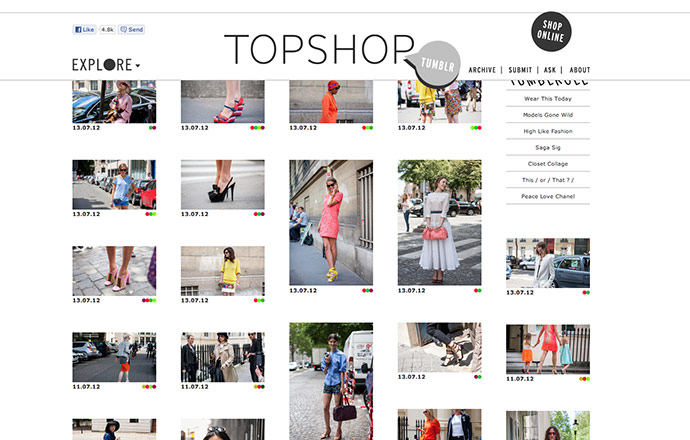This screenshot has width=690, height=440.
Task: Open the Archive menu item
Action: click(x=482, y=70)
